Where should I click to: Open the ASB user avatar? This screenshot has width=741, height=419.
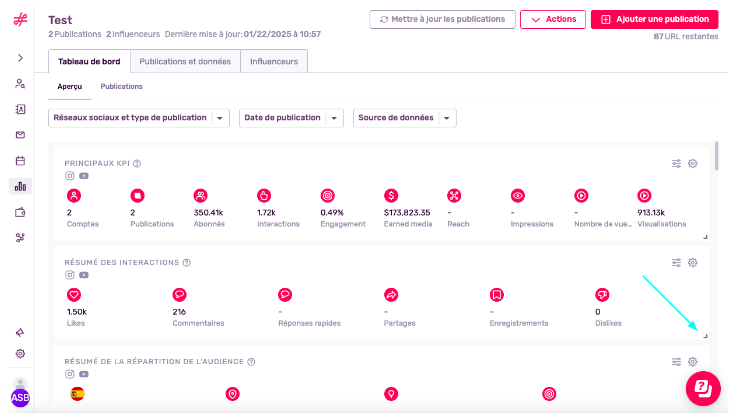(20, 397)
